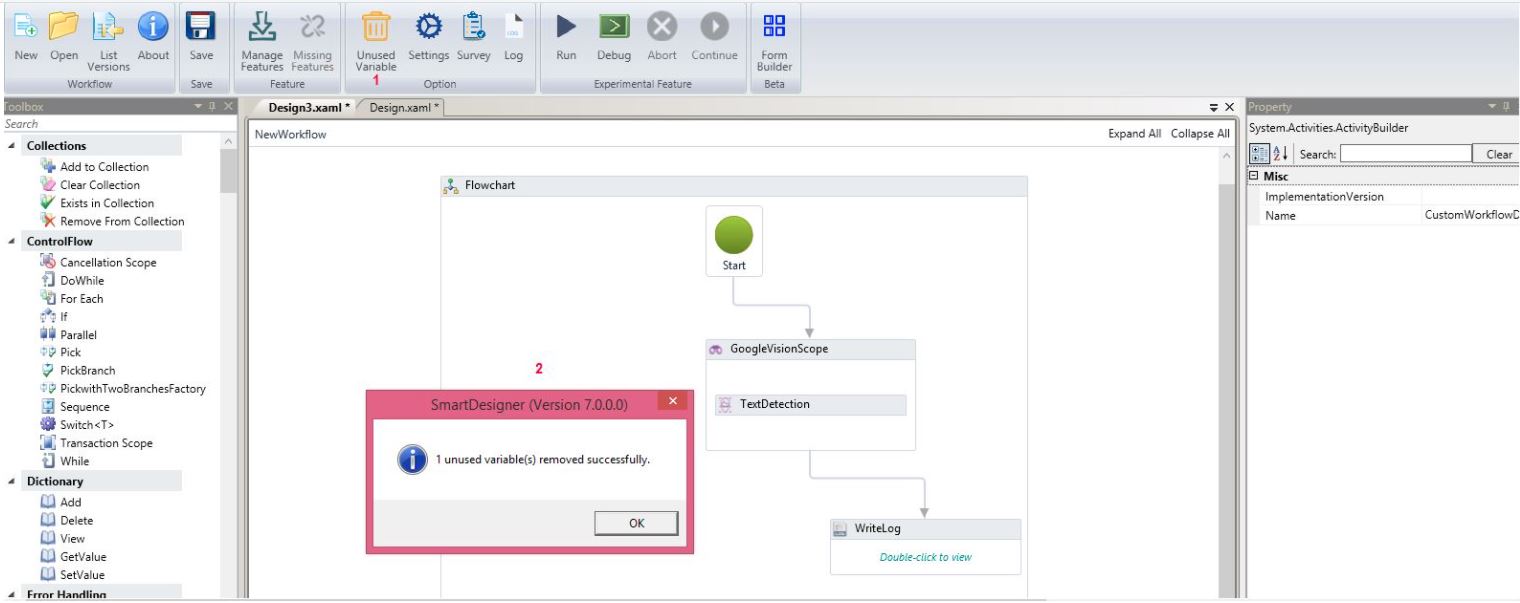Click the Save floppy disk icon

[x=201, y=27]
